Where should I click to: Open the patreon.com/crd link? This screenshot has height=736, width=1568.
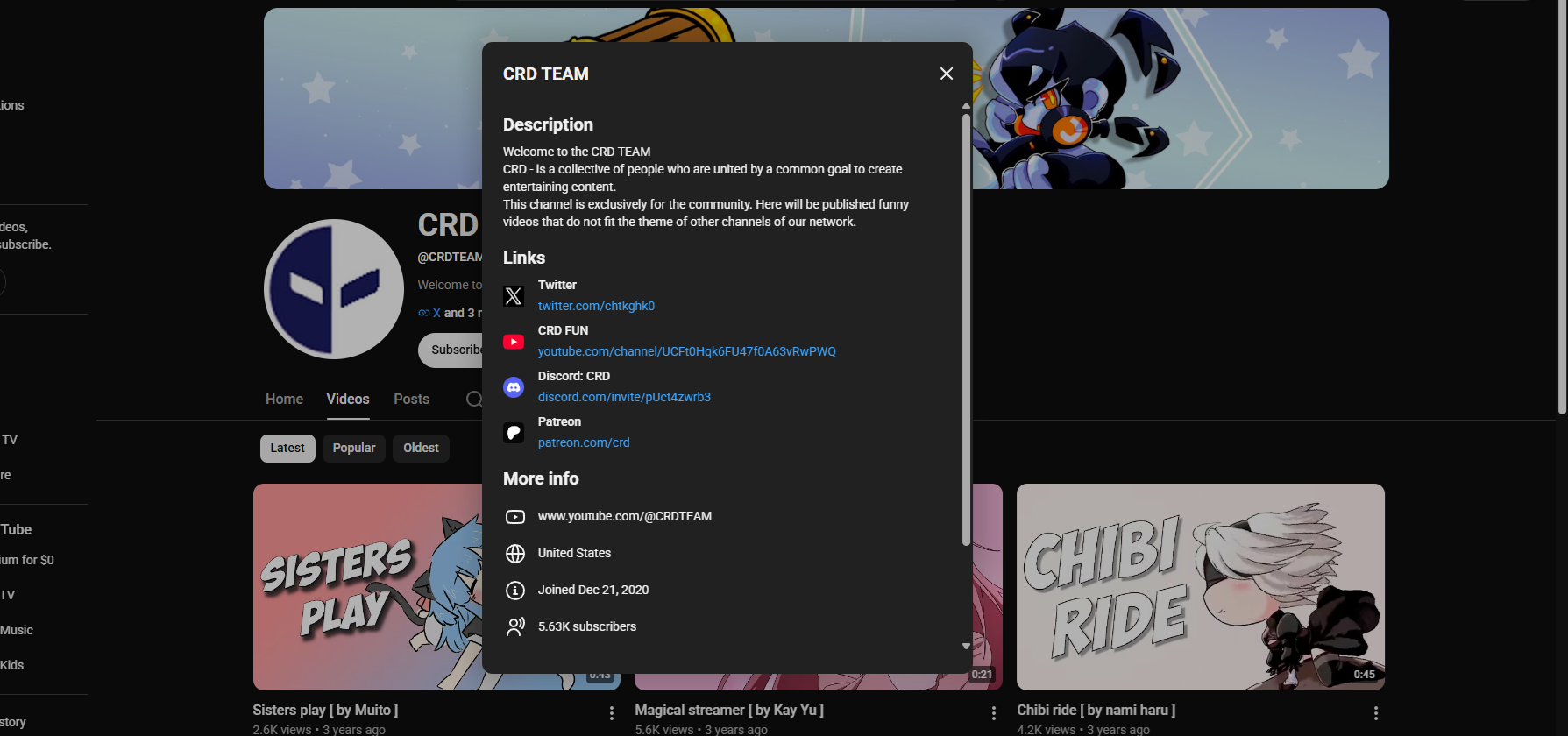[584, 442]
